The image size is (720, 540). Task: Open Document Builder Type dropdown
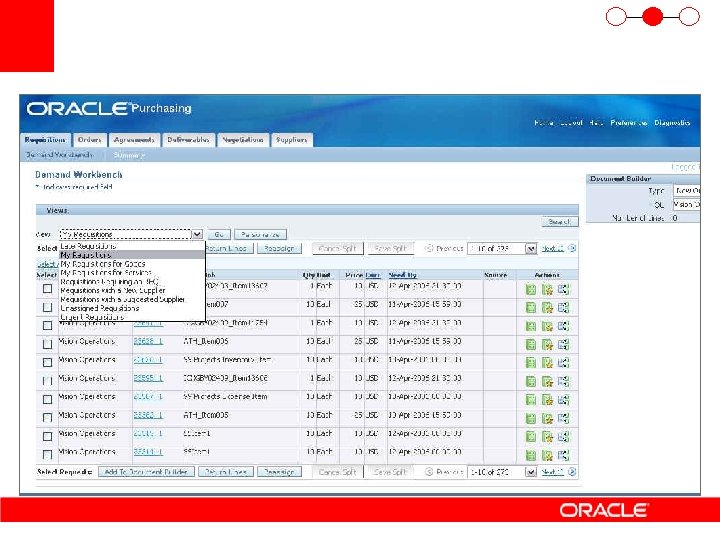(687, 190)
